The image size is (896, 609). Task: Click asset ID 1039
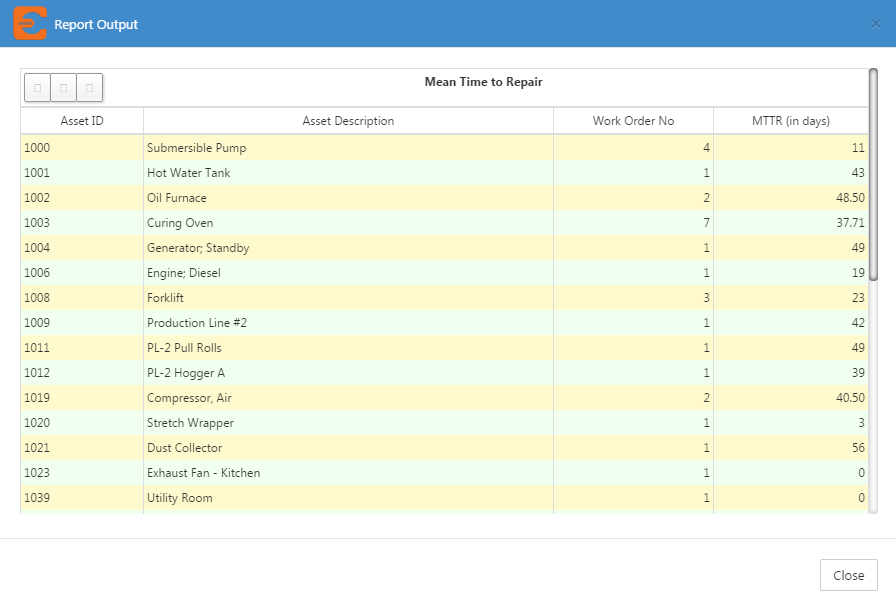37,498
